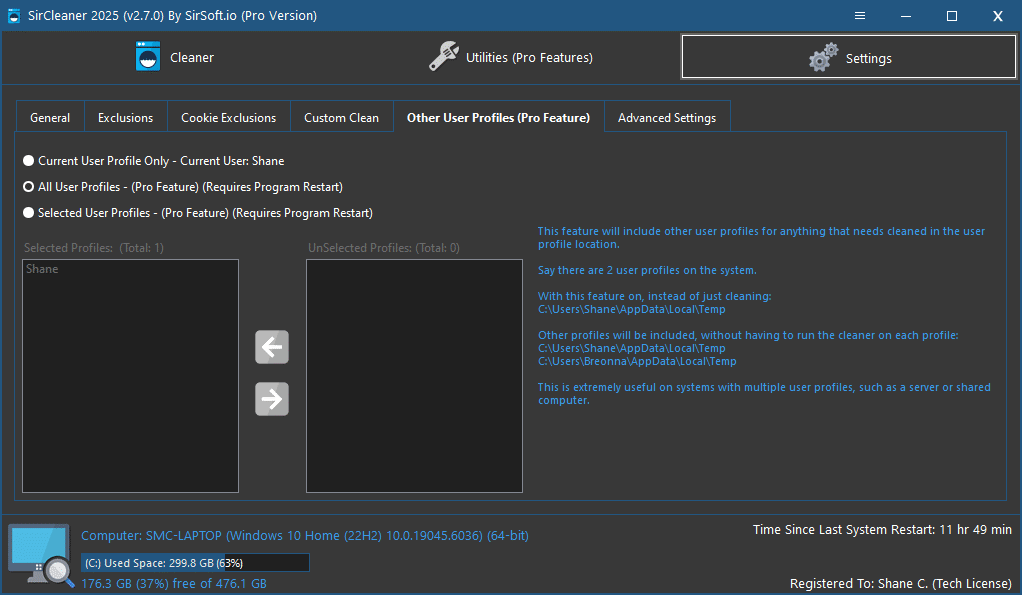Open the Cleaner section
The image size is (1022, 595).
[x=174, y=57]
